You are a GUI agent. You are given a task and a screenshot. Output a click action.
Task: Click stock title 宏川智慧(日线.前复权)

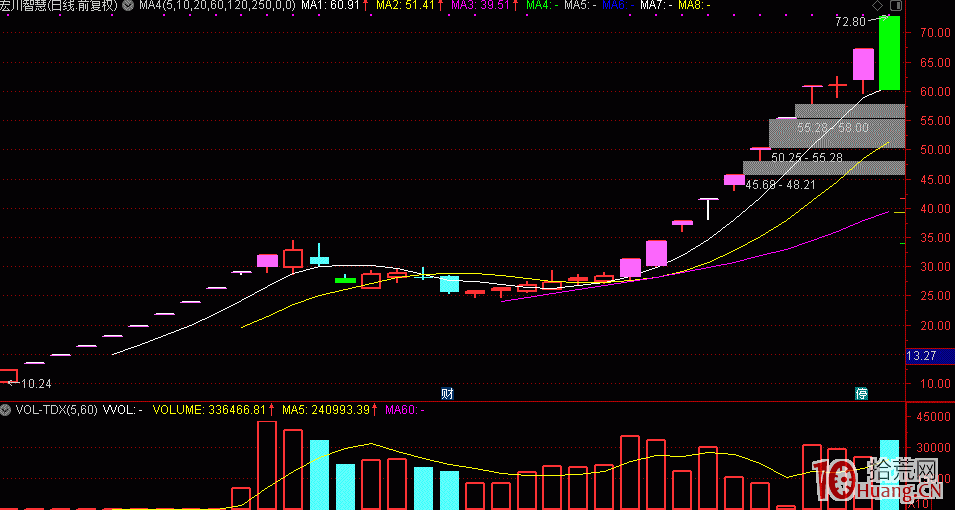click(60, 5)
